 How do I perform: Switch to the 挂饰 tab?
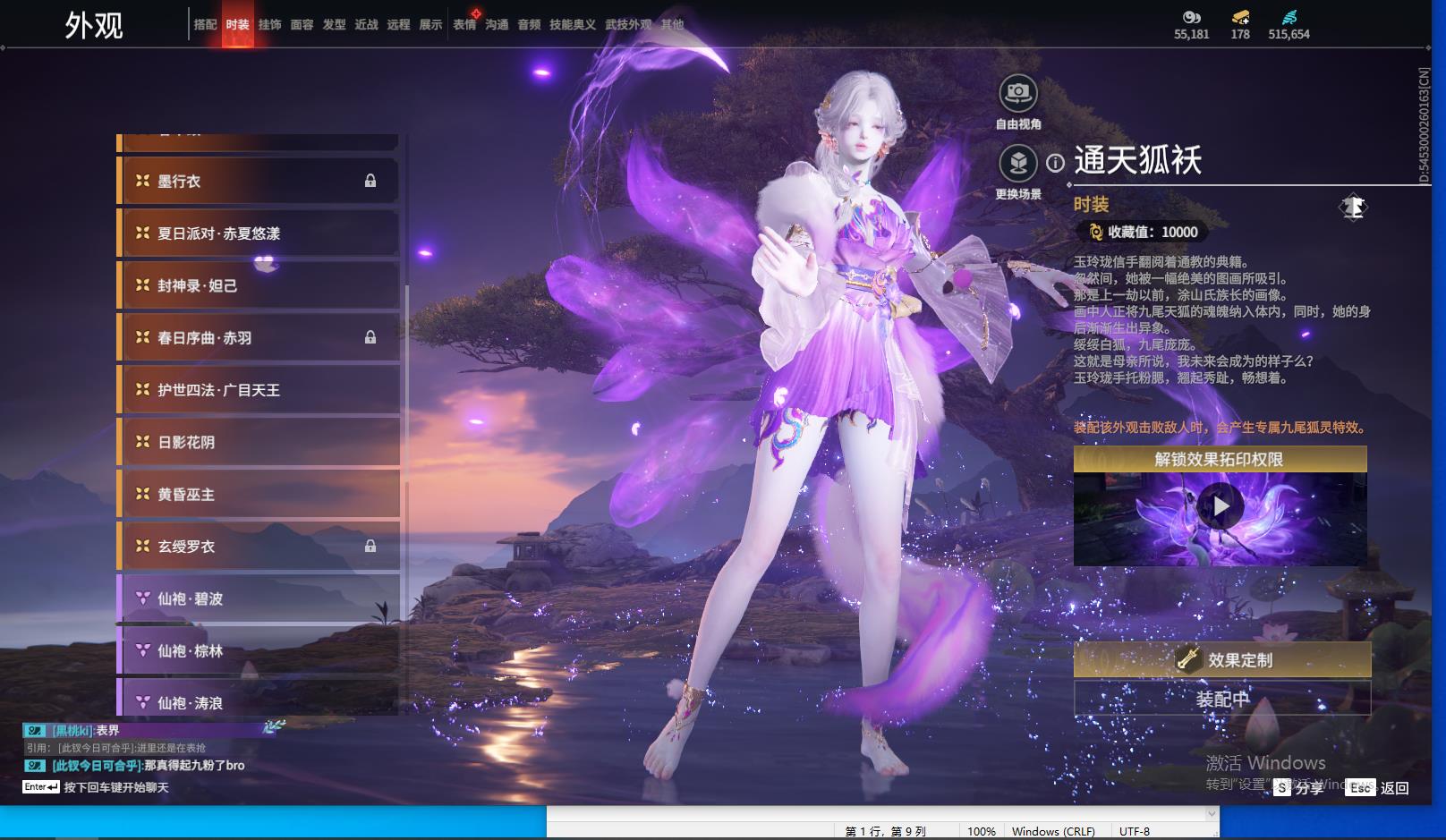coord(270,24)
